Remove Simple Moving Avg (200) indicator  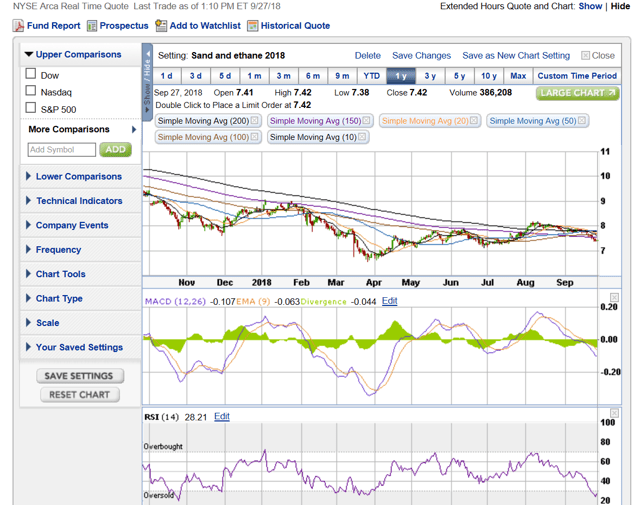pyautogui.click(x=254, y=120)
